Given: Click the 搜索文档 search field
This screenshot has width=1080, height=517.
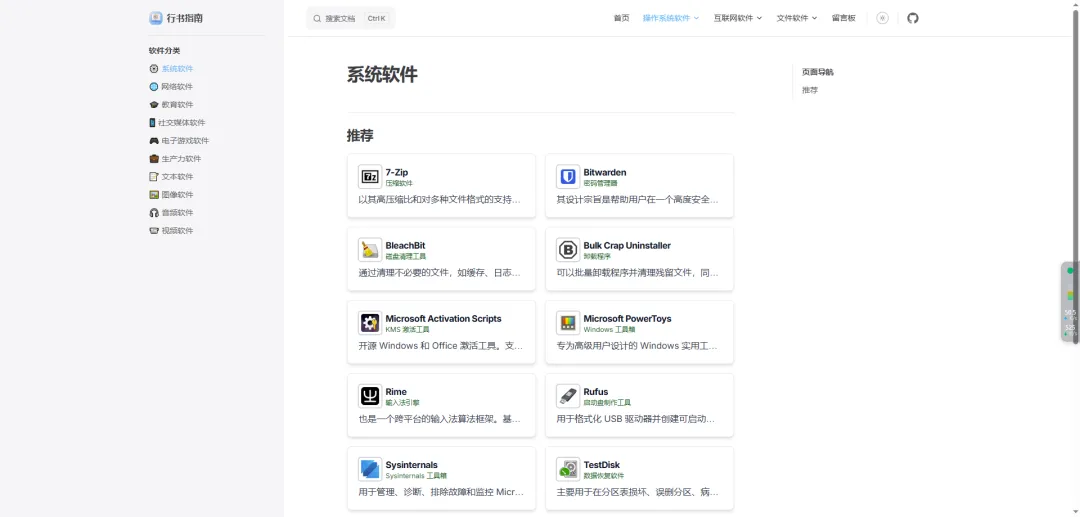Looking at the screenshot, I should pyautogui.click(x=351, y=19).
